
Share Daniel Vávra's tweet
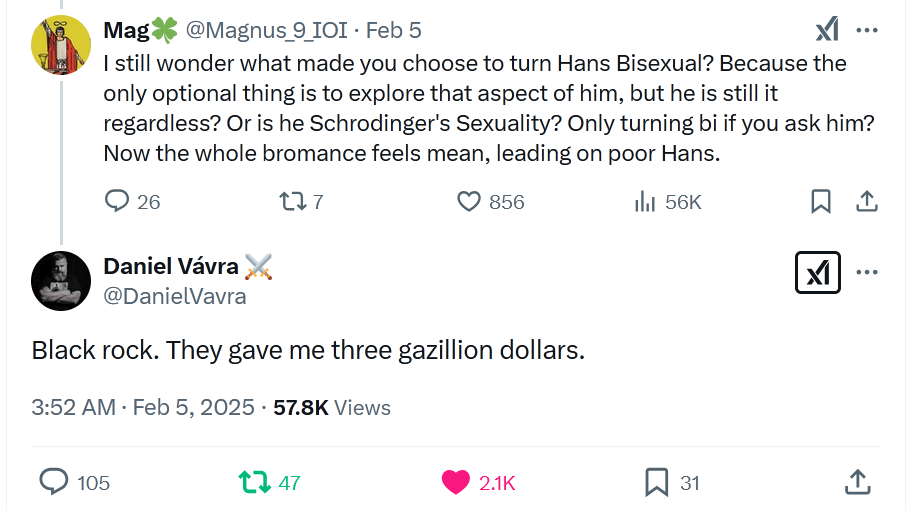tap(857, 482)
